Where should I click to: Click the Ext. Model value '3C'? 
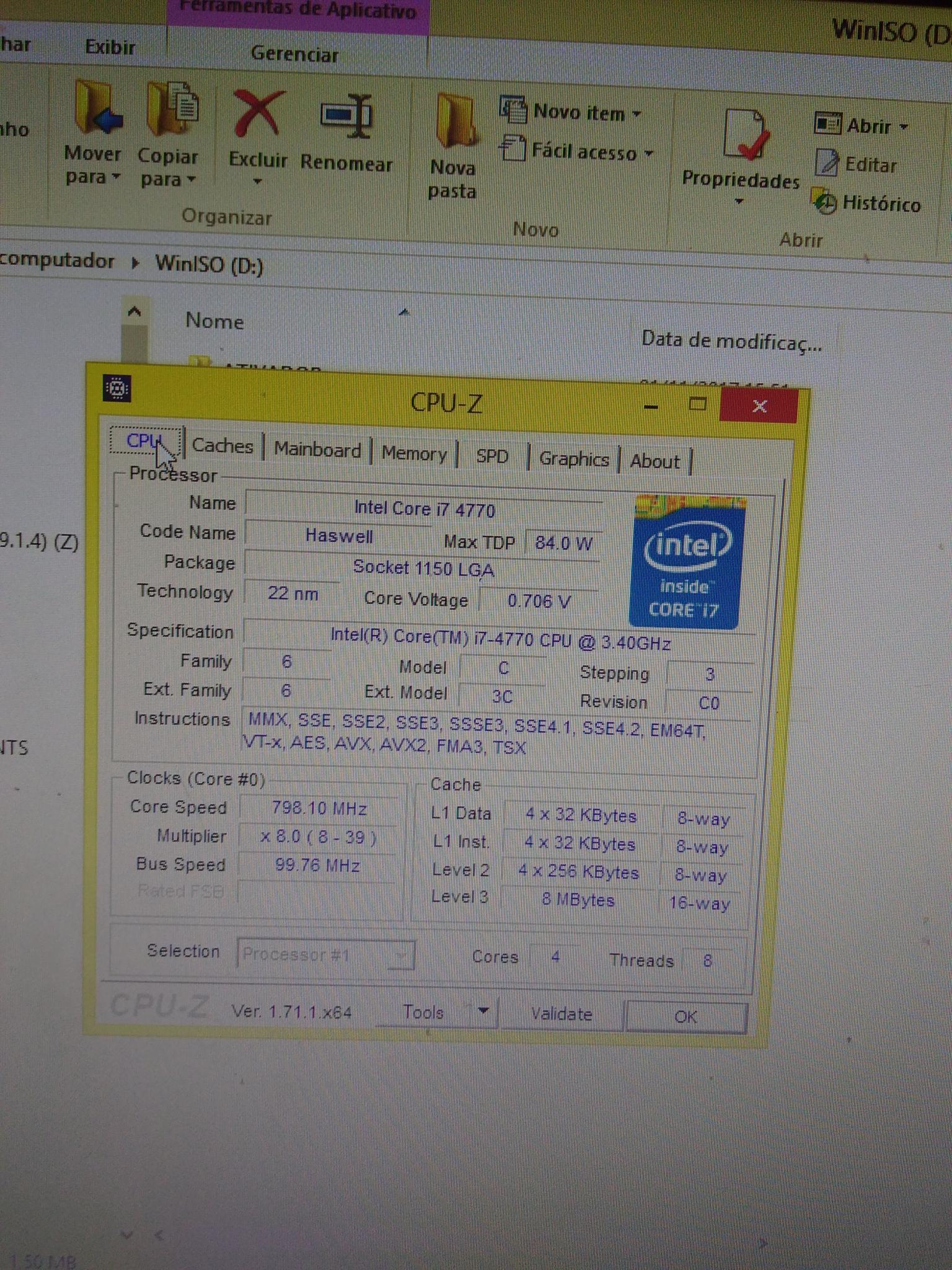(x=502, y=696)
